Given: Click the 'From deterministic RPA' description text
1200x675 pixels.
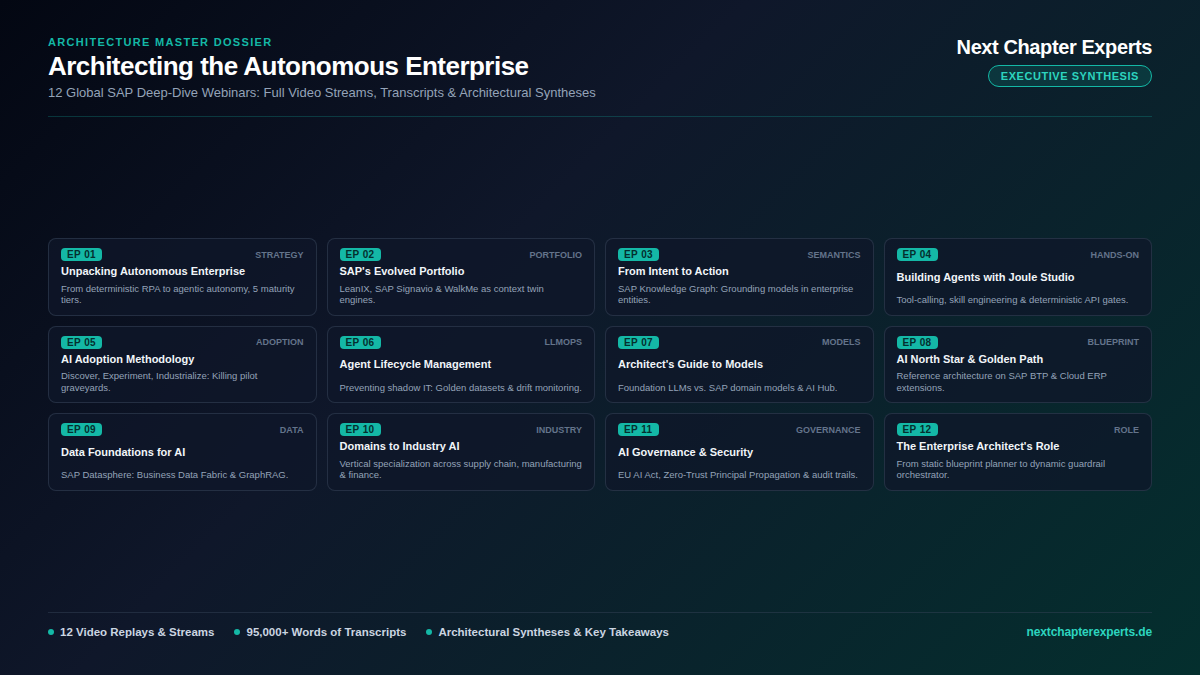Looking at the screenshot, I should click(x=178, y=294).
